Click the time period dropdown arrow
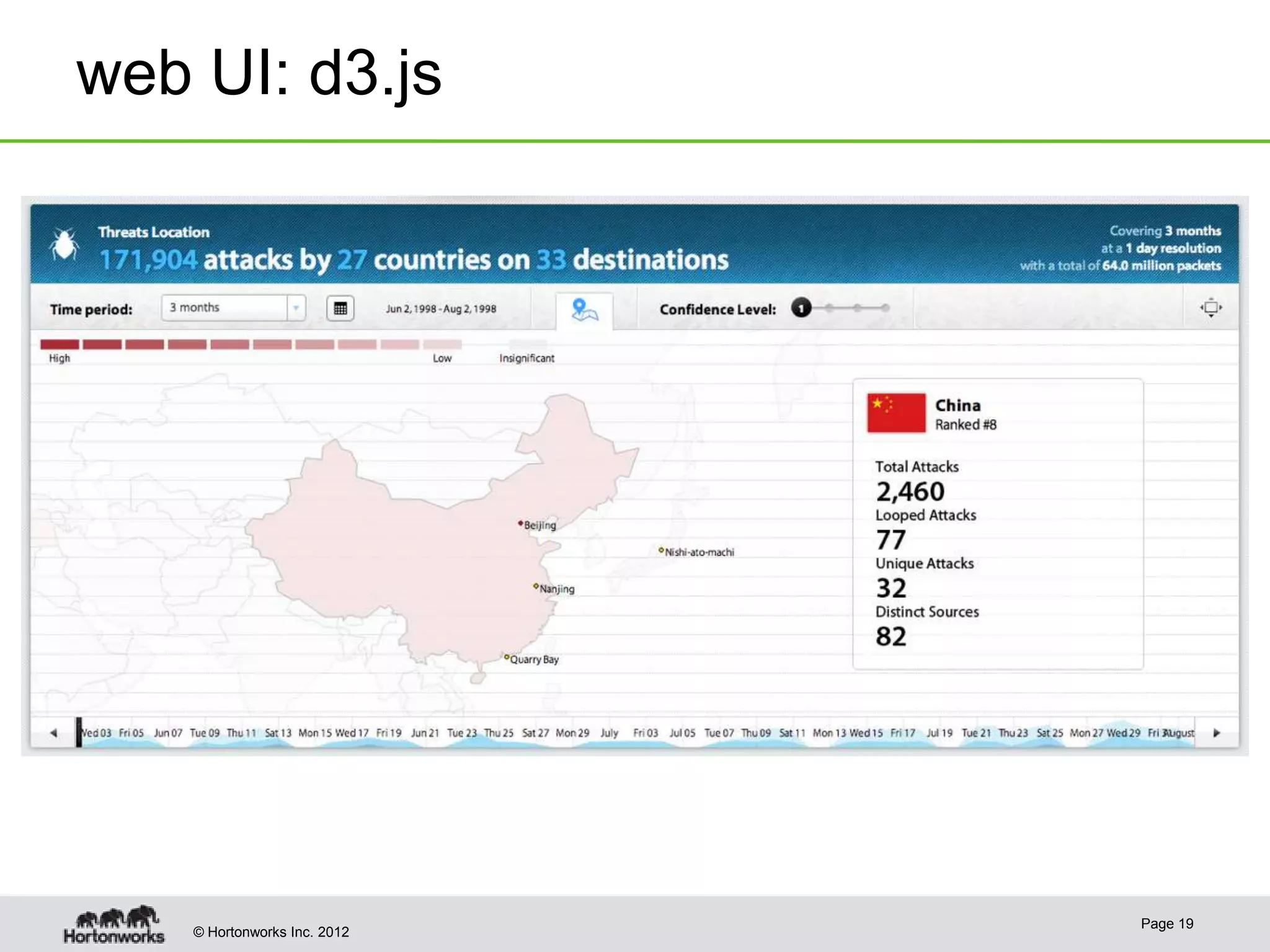 pyautogui.click(x=296, y=308)
